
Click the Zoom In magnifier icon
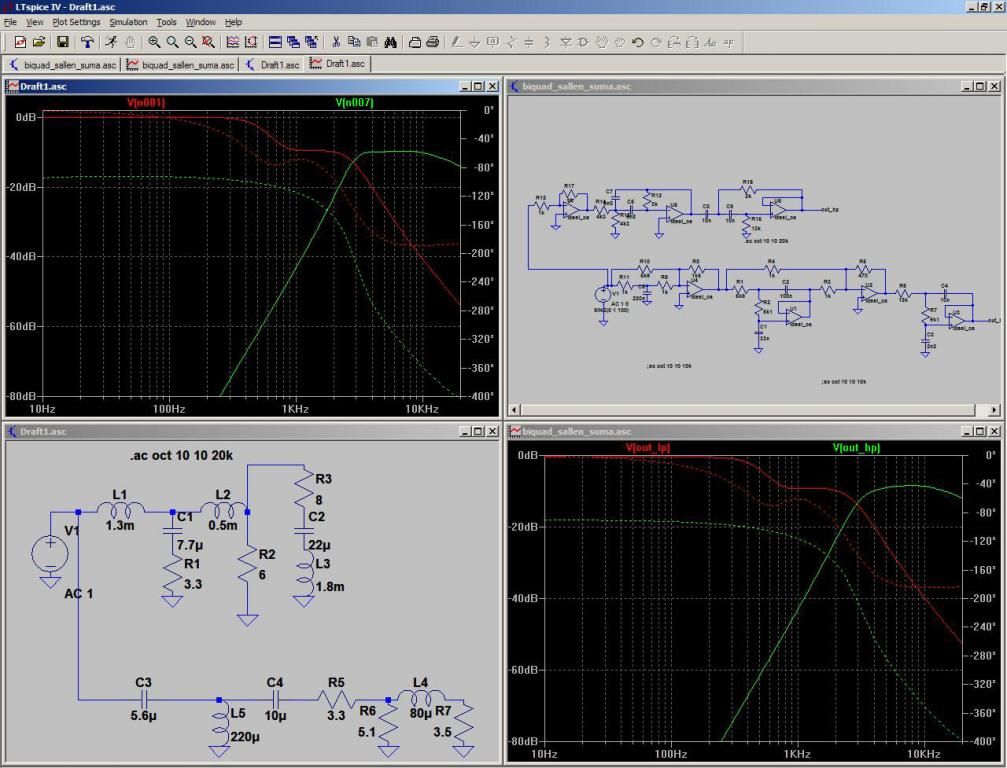[x=154, y=42]
